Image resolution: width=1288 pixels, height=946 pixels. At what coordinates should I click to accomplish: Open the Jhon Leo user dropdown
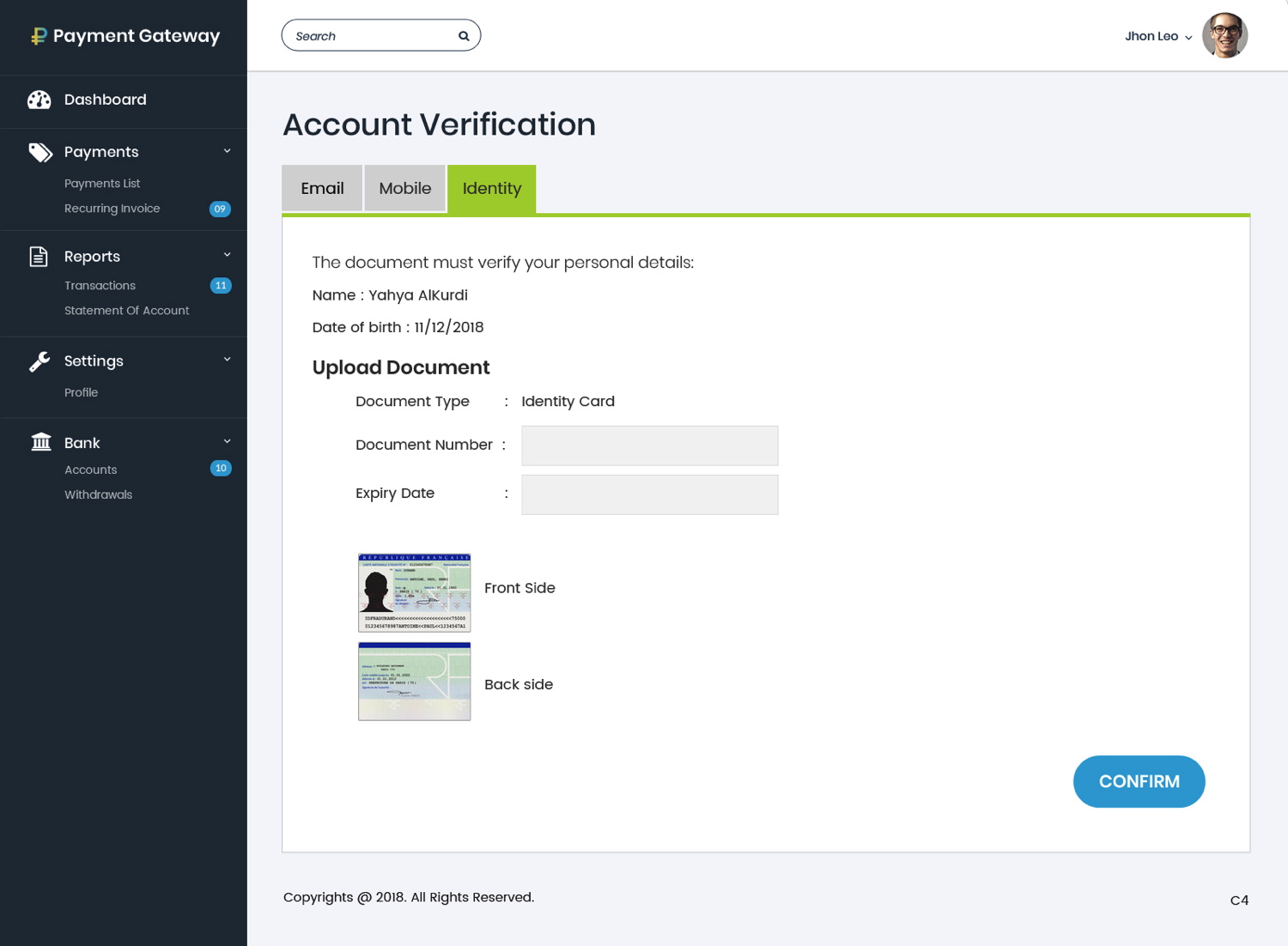tap(1158, 36)
